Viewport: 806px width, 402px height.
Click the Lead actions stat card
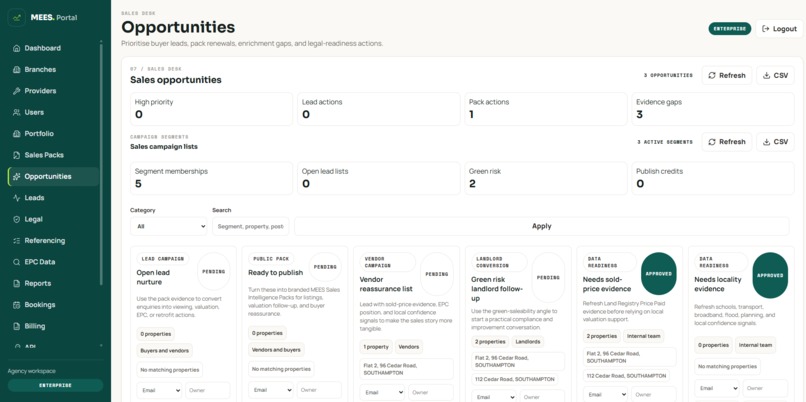[378, 109]
